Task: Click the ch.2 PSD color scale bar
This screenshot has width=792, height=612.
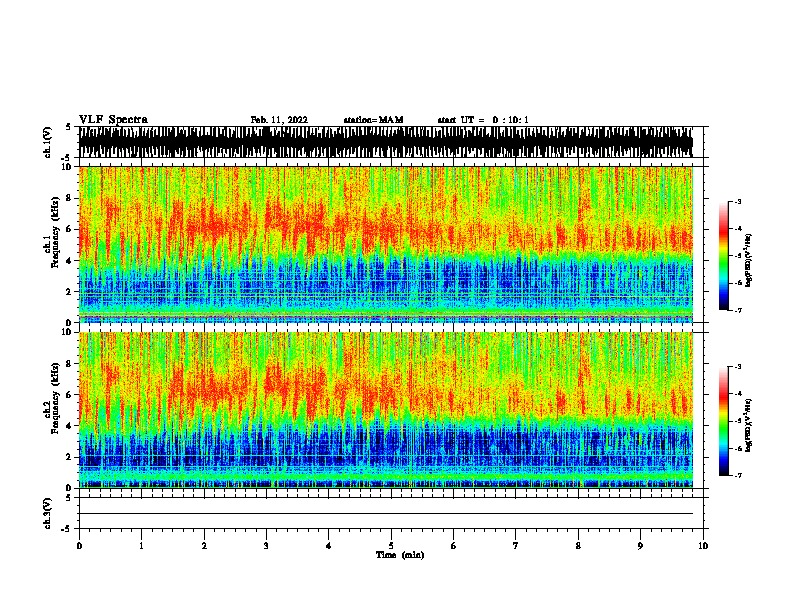Action: [723, 421]
